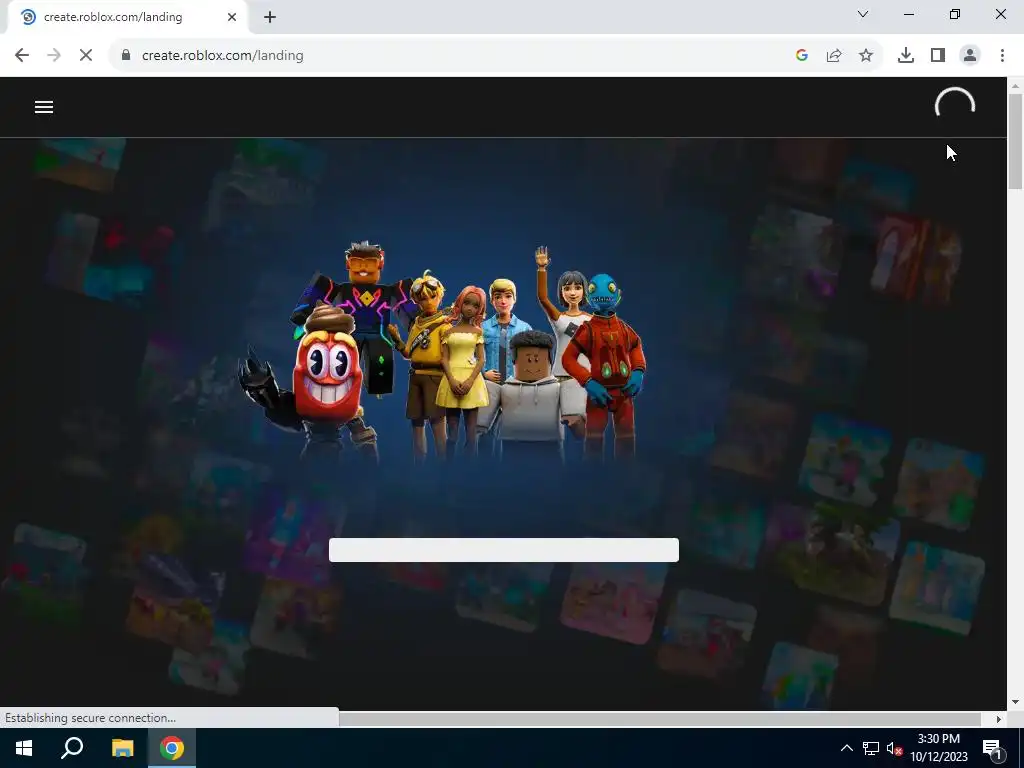
Task: Click scrollbar down arrow
Action: (1015, 703)
